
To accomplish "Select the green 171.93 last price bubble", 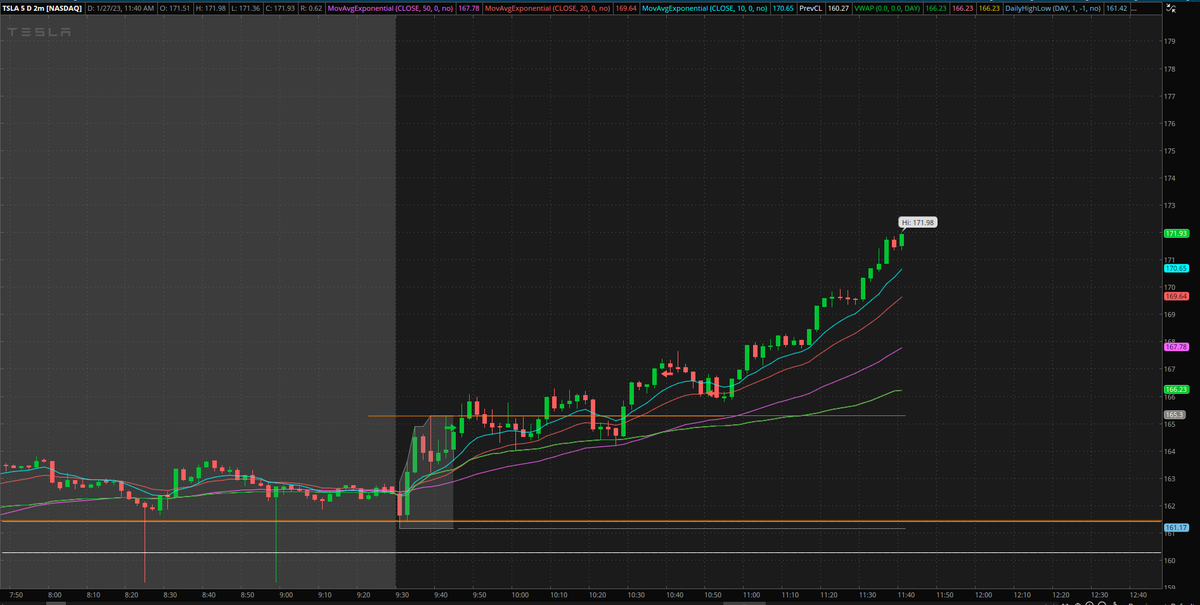I will point(1175,234).
